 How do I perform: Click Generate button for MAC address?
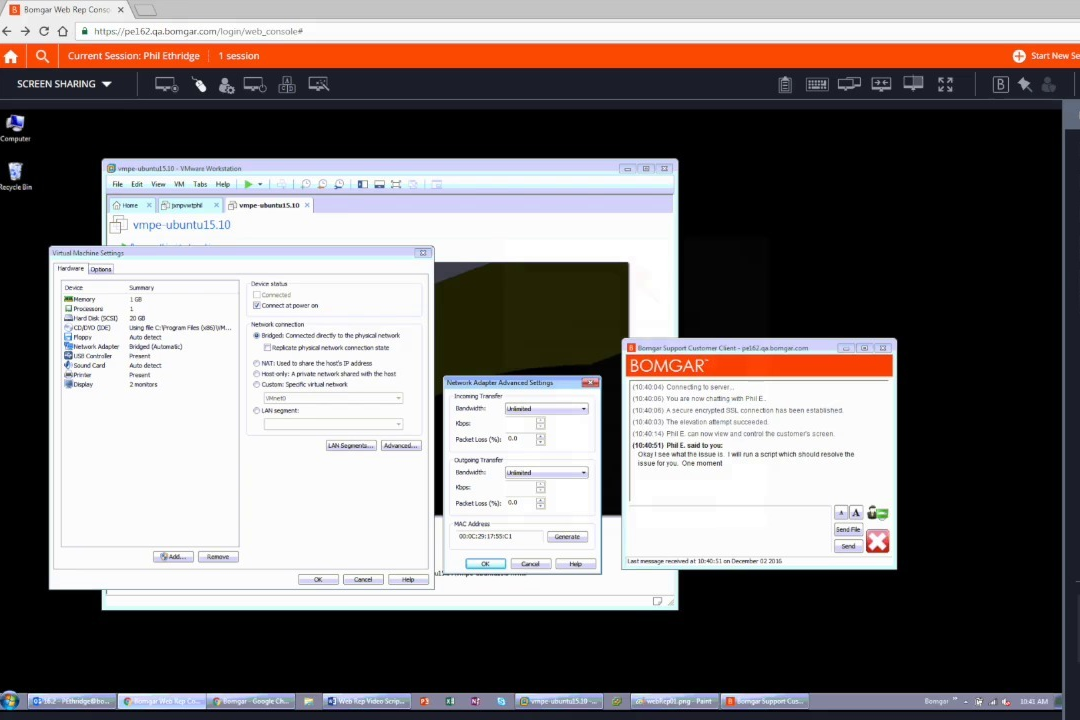coord(567,537)
